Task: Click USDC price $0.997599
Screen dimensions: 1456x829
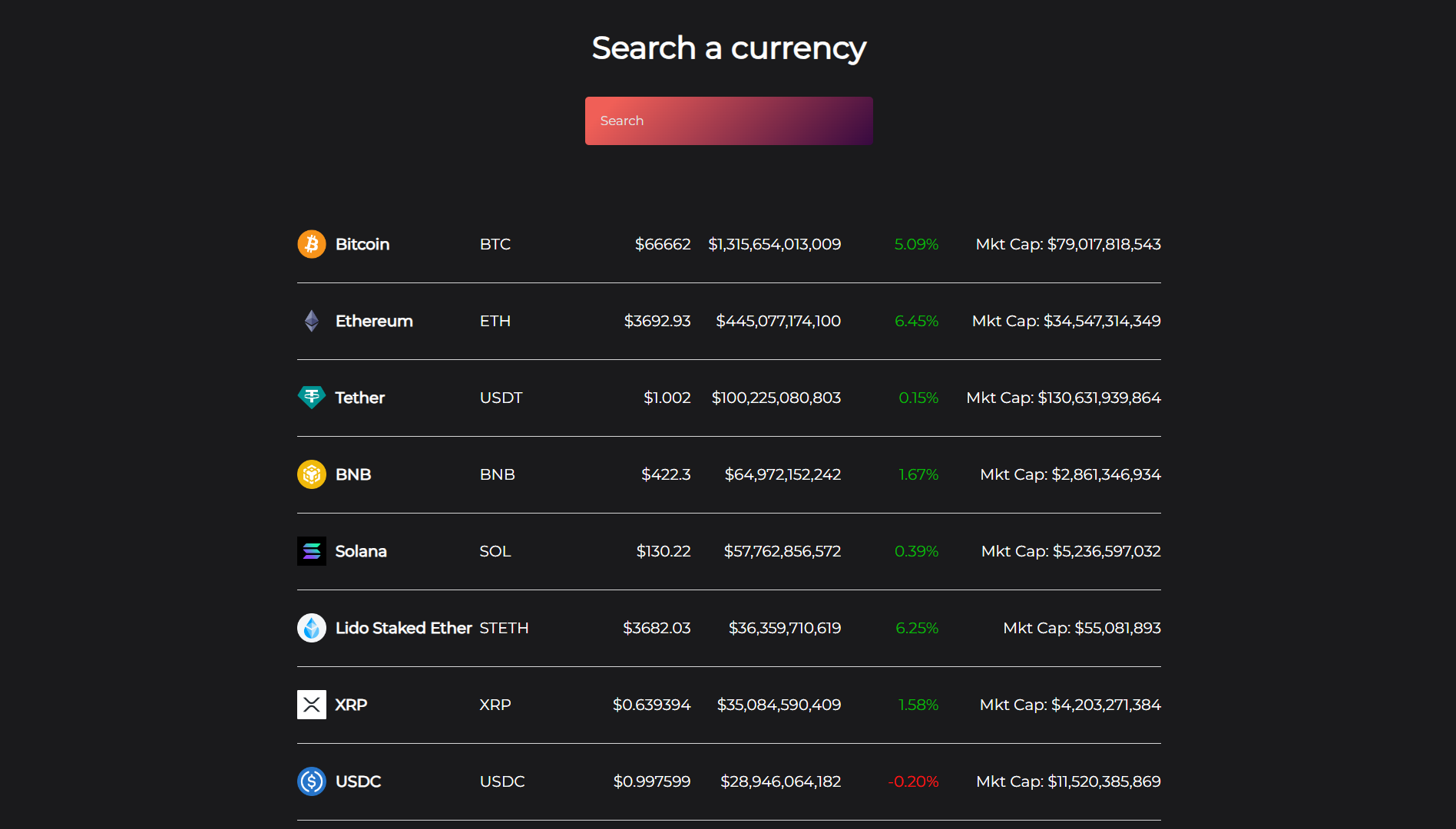Action: pyautogui.click(x=652, y=781)
